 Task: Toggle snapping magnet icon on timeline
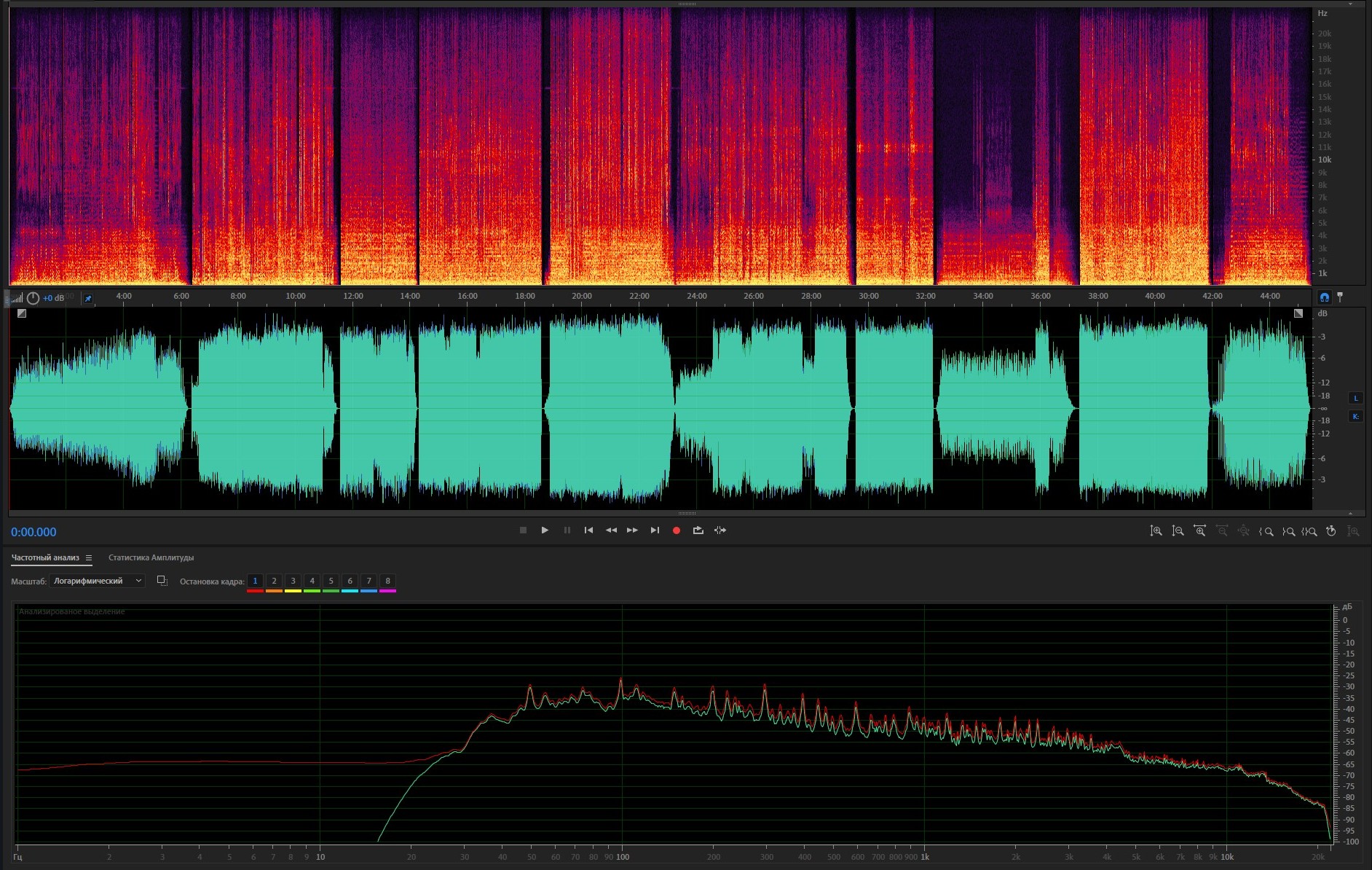tap(1324, 297)
